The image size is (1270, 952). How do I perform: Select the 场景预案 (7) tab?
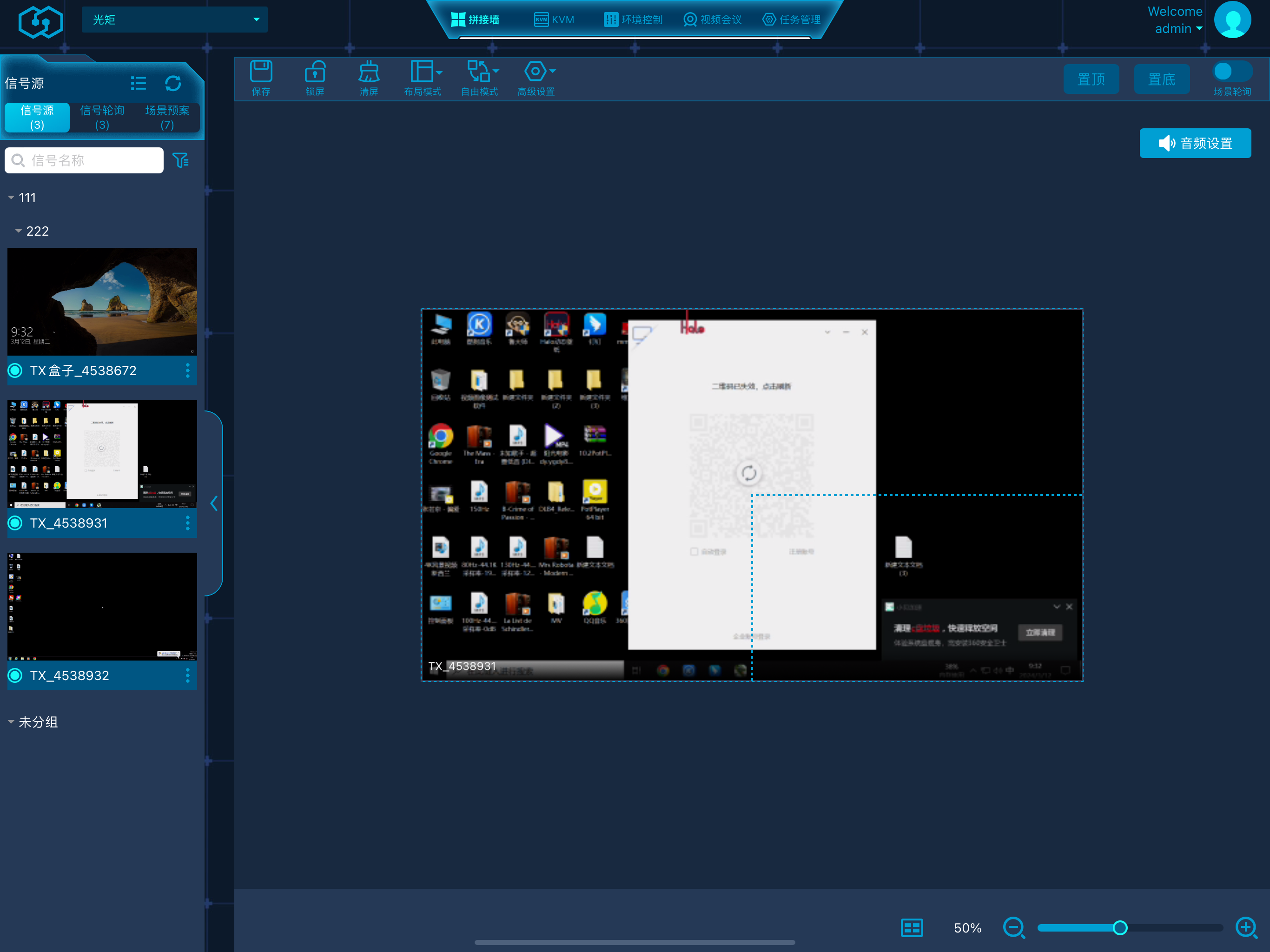(x=167, y=117)
